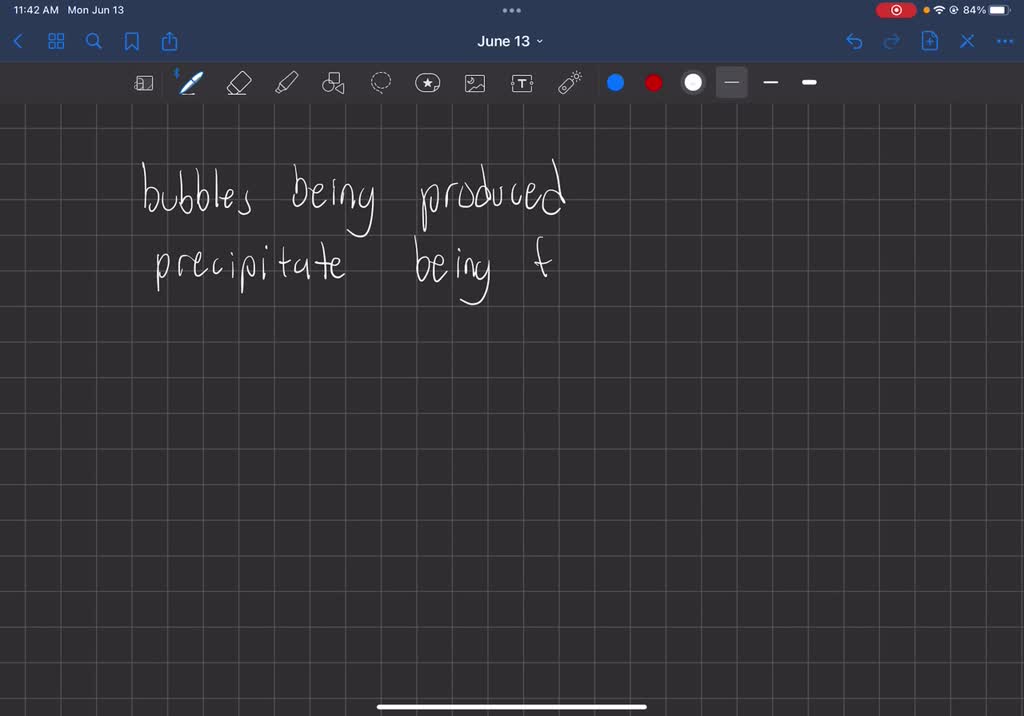Choose the white pen color
The height and width of the screenshot is (716, 1024).
point(693,83)
